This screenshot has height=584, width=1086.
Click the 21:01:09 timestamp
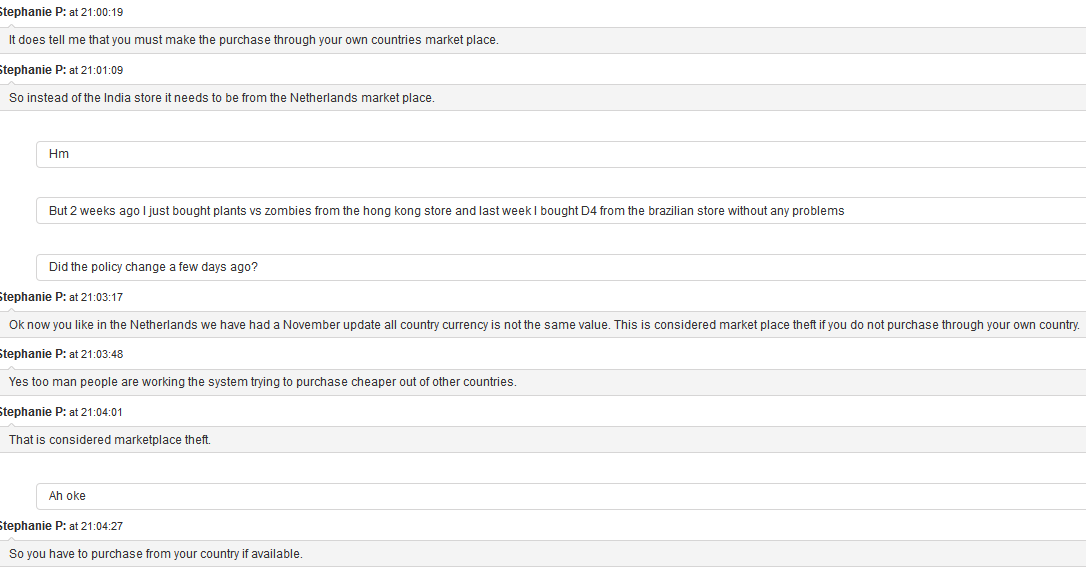(96, 70)
